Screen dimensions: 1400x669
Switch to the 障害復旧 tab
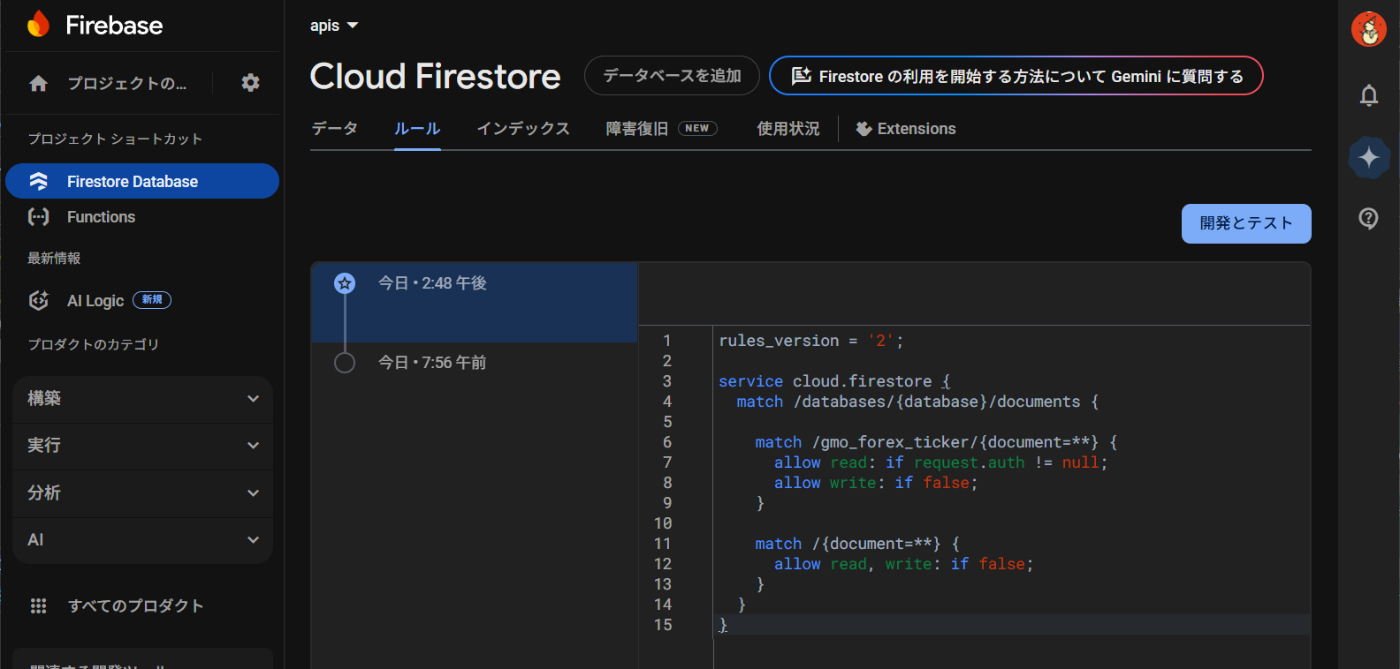click(661, 128)
